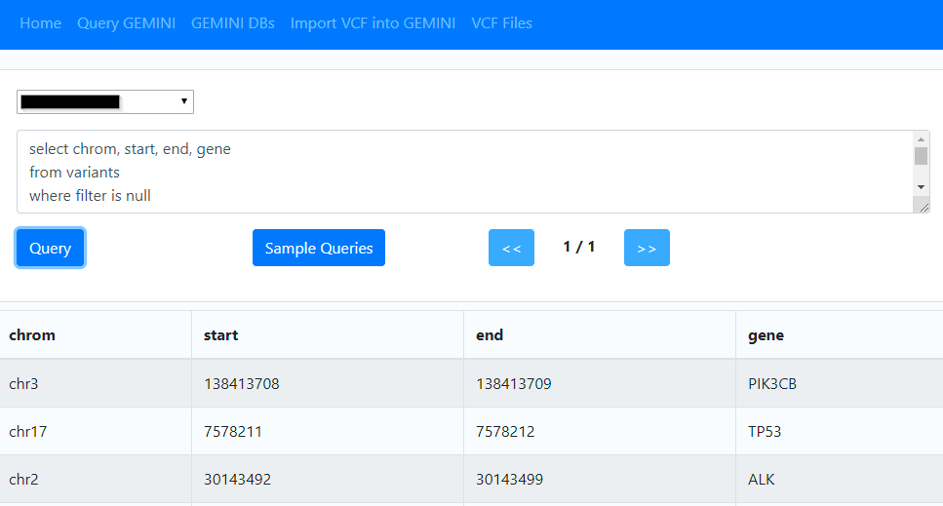Click the query box scroll down arrow

921,187
